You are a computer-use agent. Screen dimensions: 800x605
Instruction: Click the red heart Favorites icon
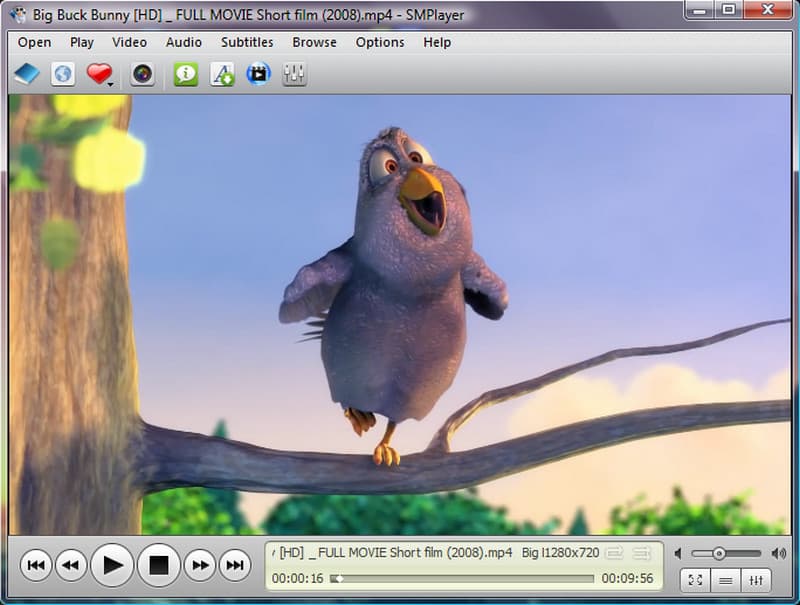98,74
